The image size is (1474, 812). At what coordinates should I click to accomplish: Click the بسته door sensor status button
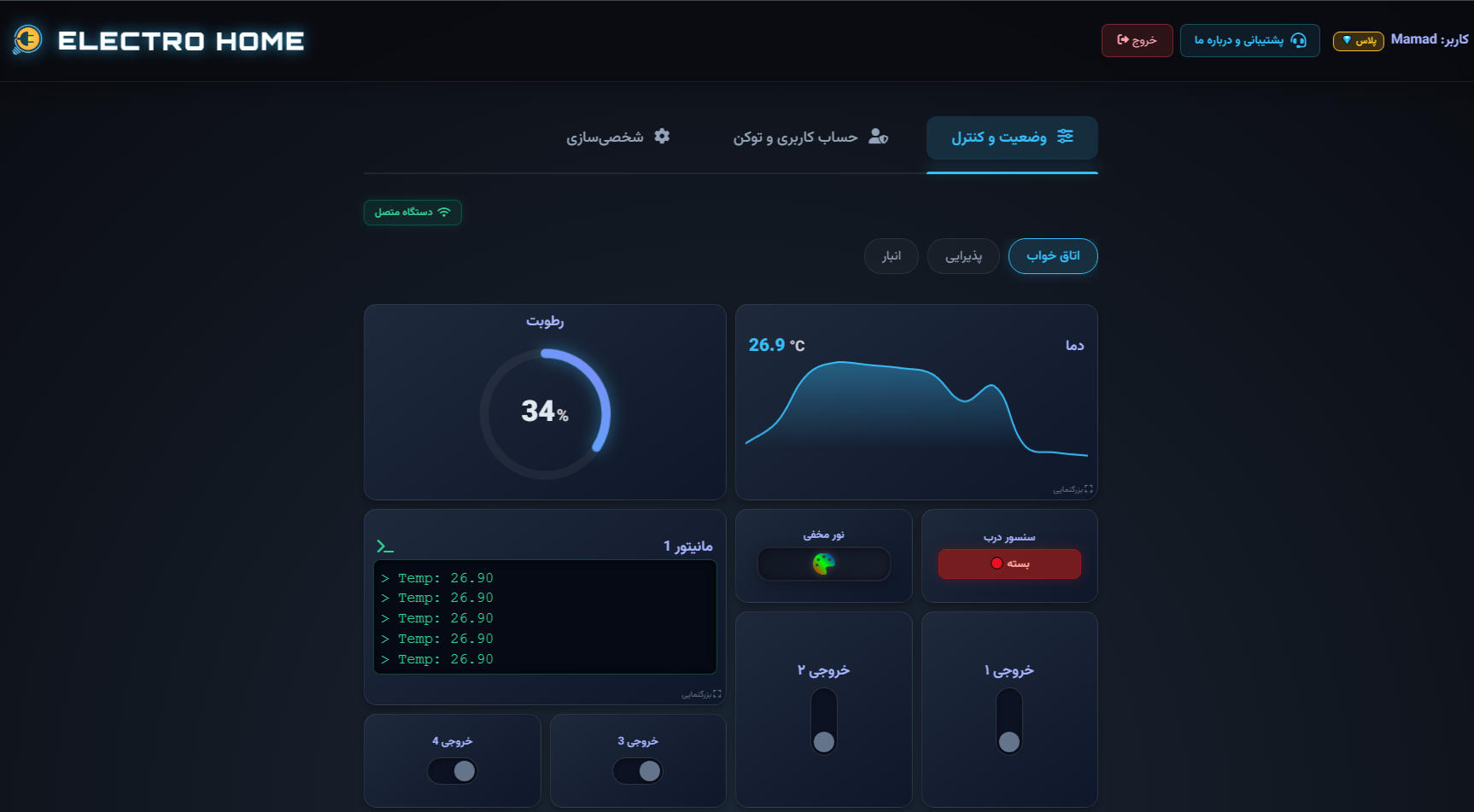(x=1009, y=564)
